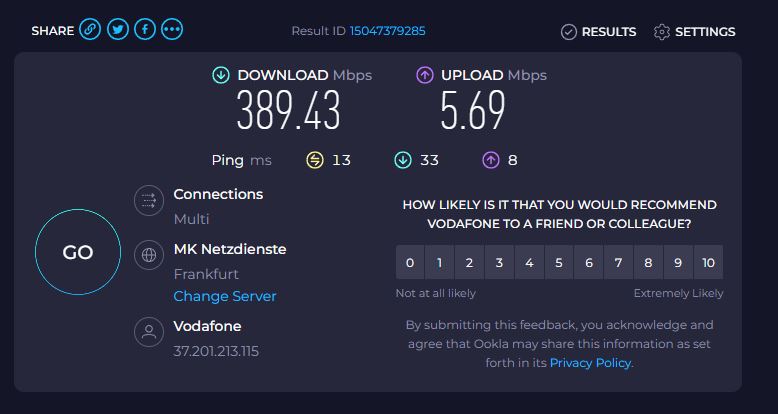
Task: Click the Connections multi icon
Action: coord(149,201)
